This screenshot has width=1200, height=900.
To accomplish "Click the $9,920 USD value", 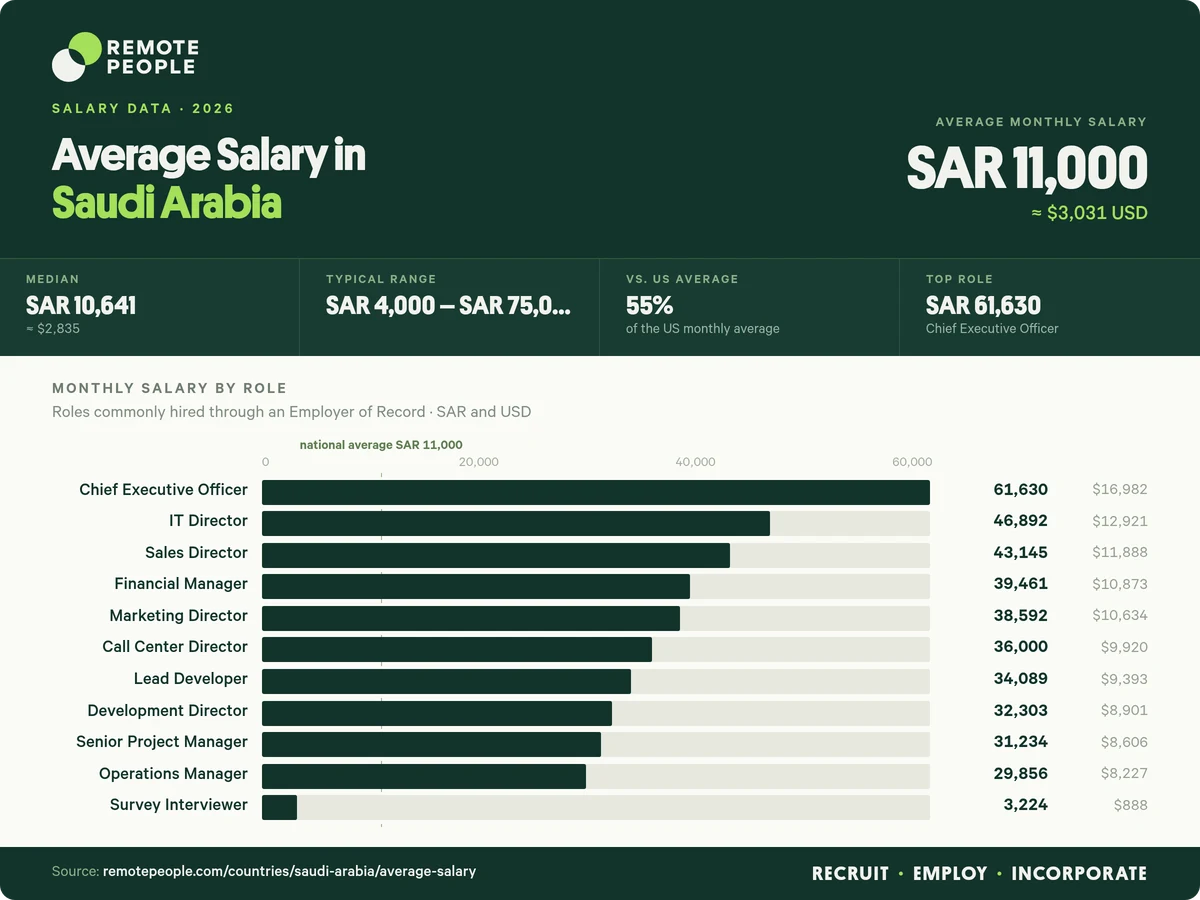I will [x=1124, y=647].
